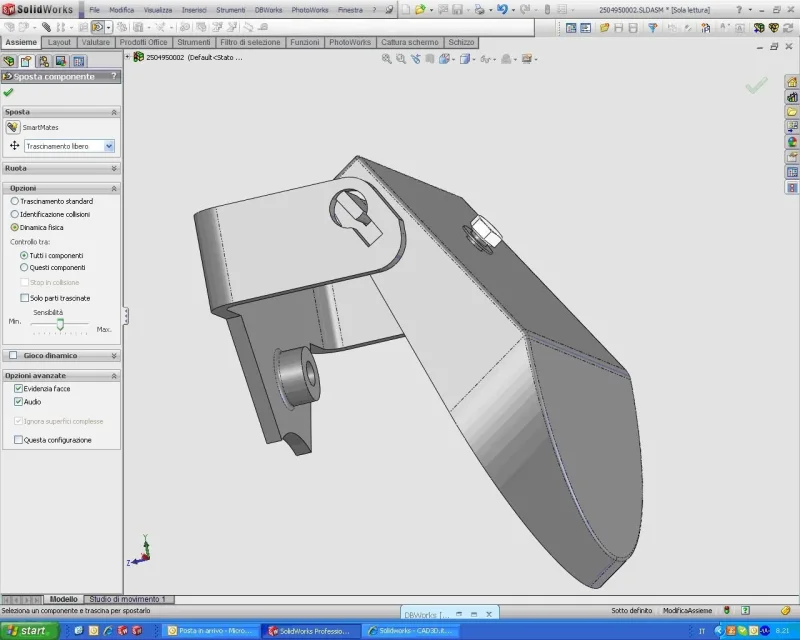
Task: Open the last manager-pane tab icon with a blue grid
Action: 79,61
